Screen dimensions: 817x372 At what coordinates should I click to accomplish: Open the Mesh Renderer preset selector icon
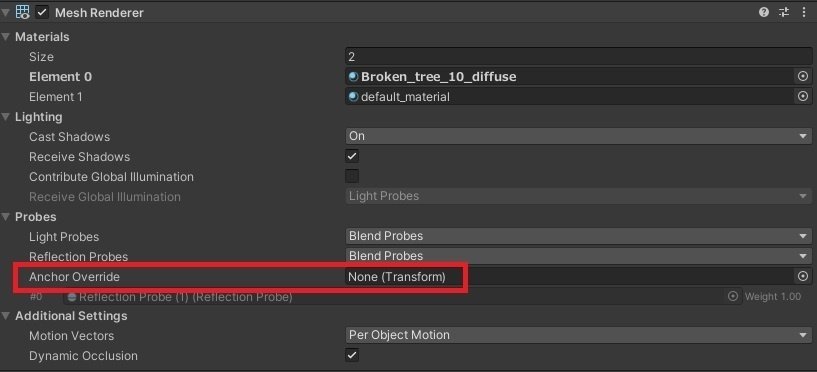pyautogui.click(x=784, y=12)
